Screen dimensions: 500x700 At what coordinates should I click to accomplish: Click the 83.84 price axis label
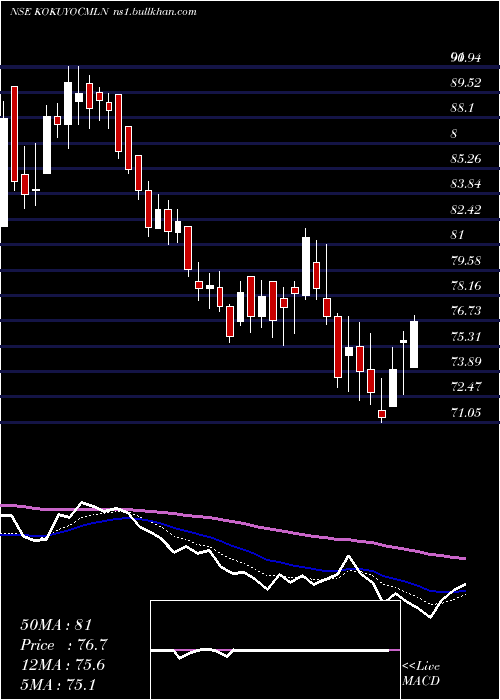[x=466, y=184]
